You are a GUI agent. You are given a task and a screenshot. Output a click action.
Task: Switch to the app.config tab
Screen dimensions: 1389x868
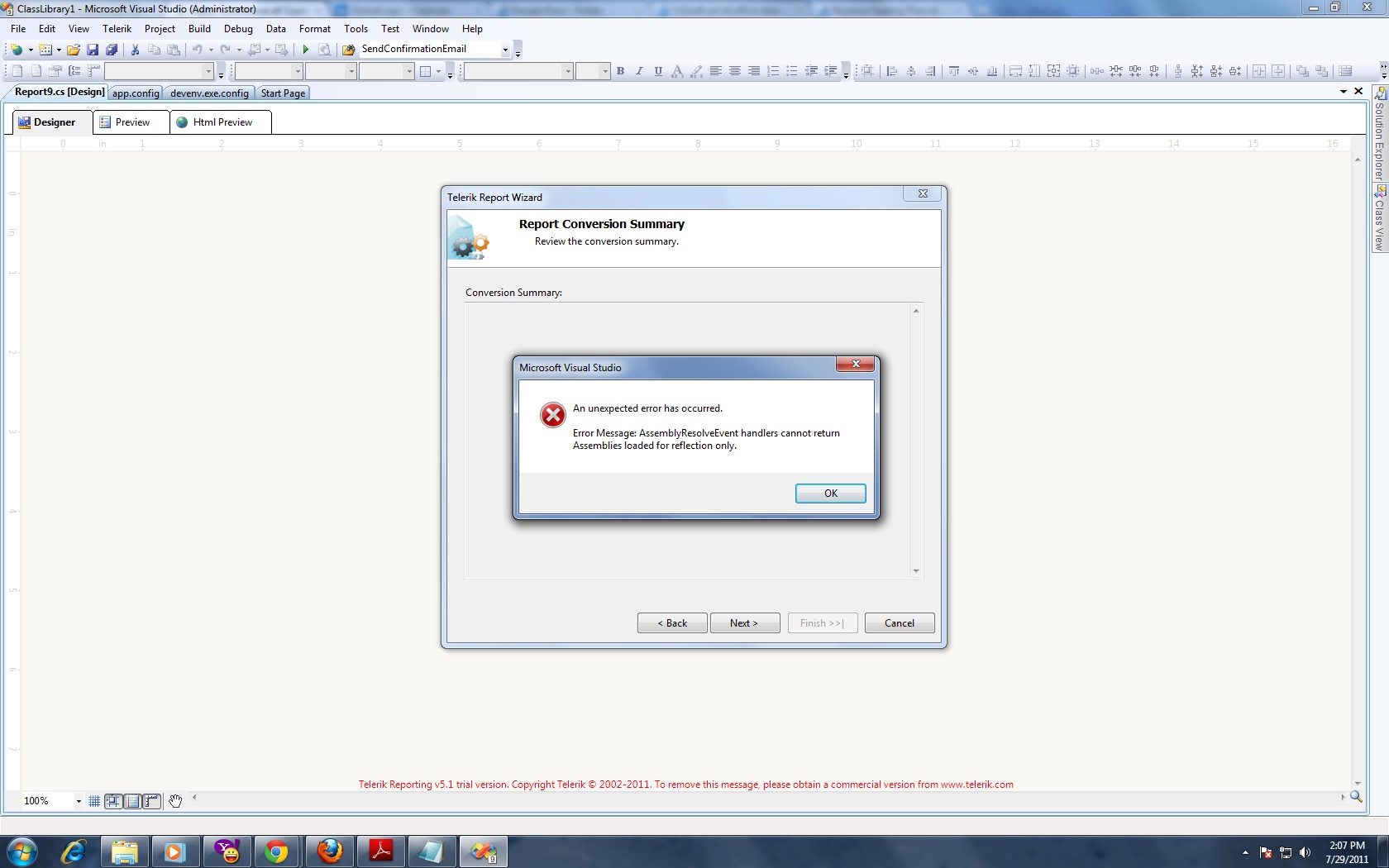pyautogui.click(x=136, y=93)
